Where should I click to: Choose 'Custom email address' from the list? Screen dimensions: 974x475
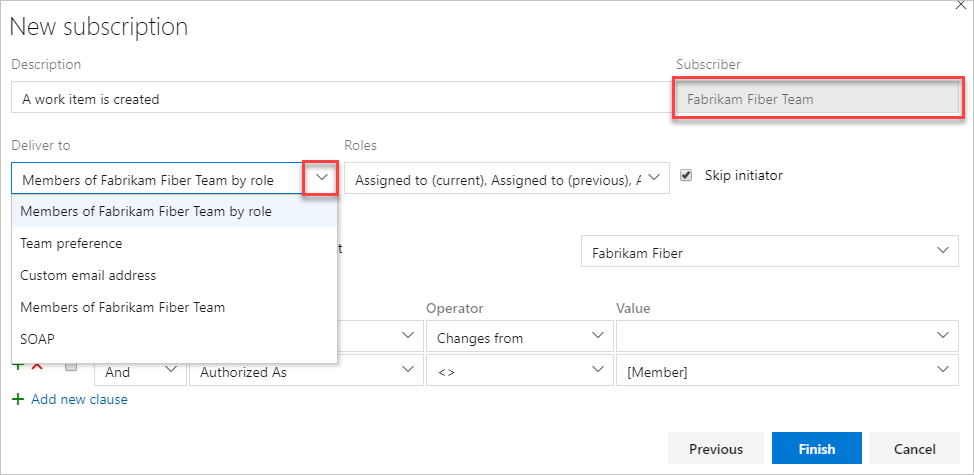pyautogui.click(x=88, y=275)
